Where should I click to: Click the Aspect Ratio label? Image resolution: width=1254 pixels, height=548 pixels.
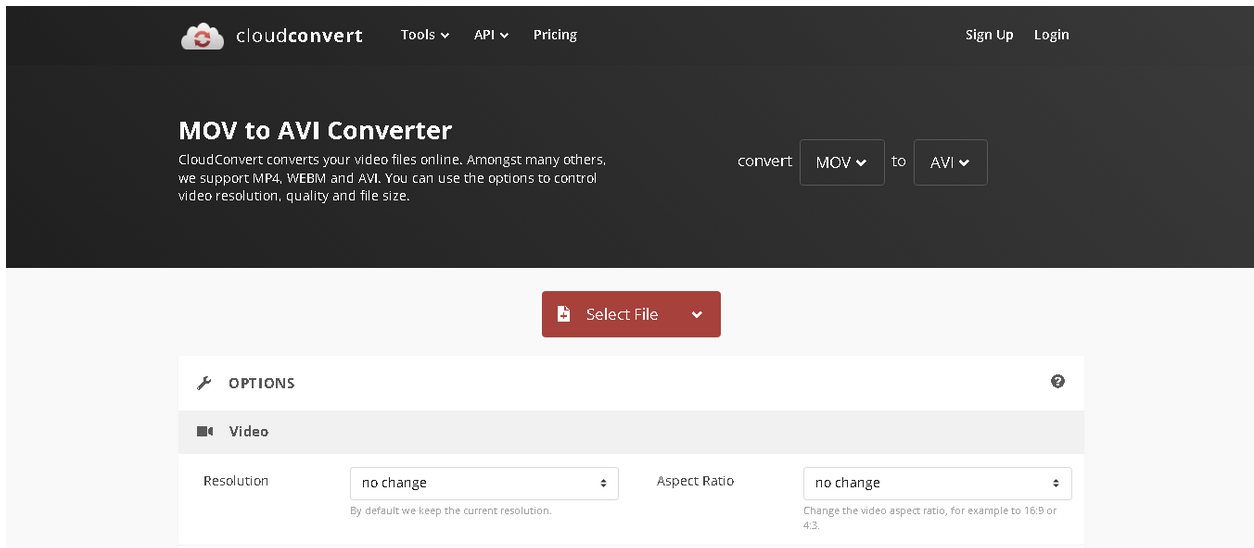click(x=695, y=481)
